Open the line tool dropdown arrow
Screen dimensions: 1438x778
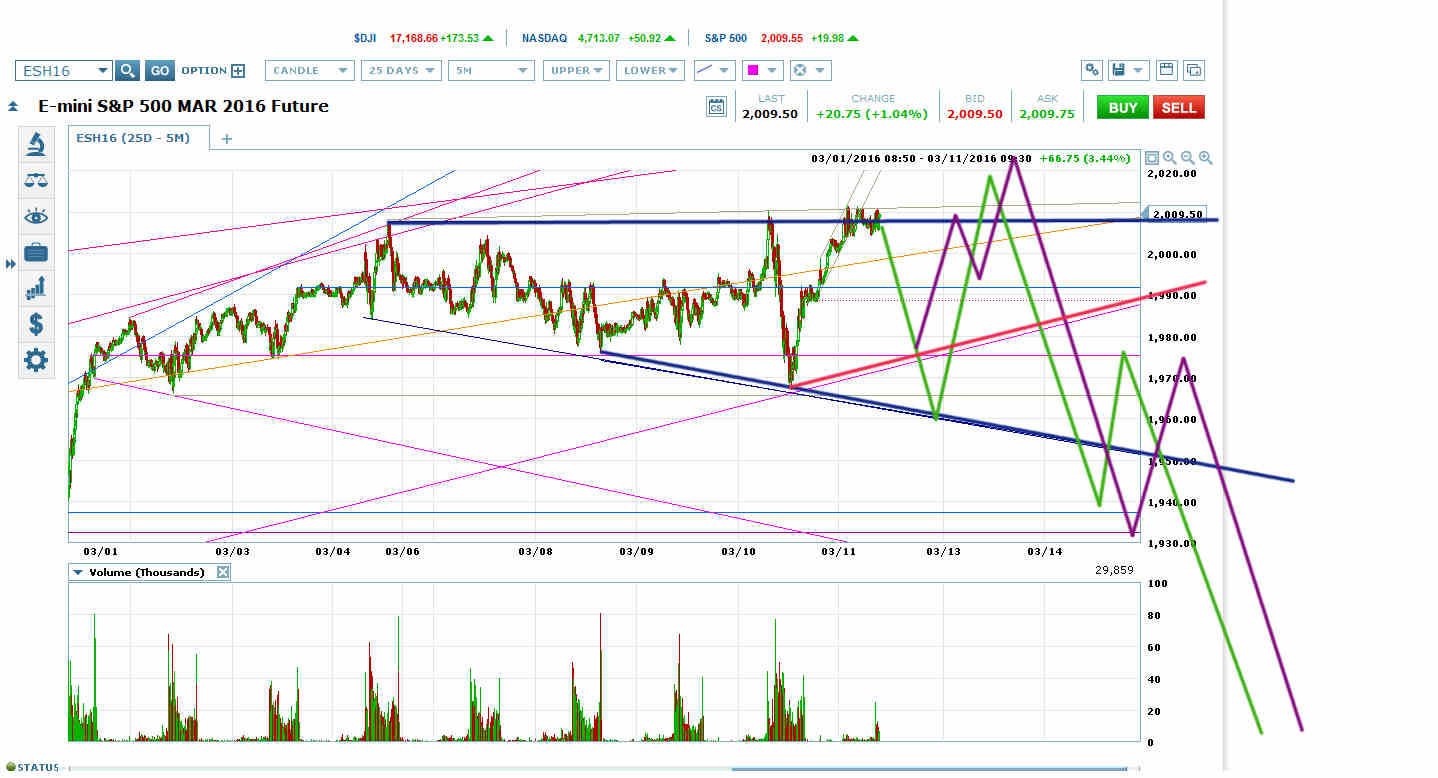[725, 70]
